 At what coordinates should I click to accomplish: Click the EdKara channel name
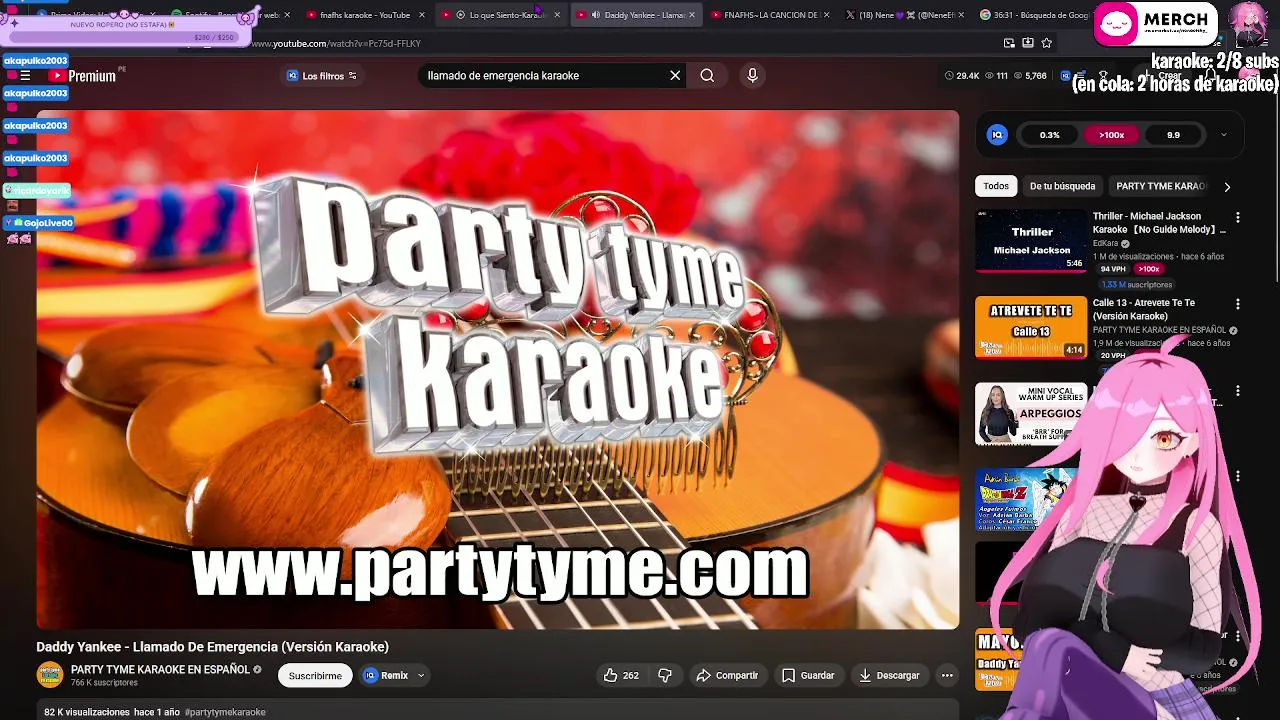[x=1105, y=243]
